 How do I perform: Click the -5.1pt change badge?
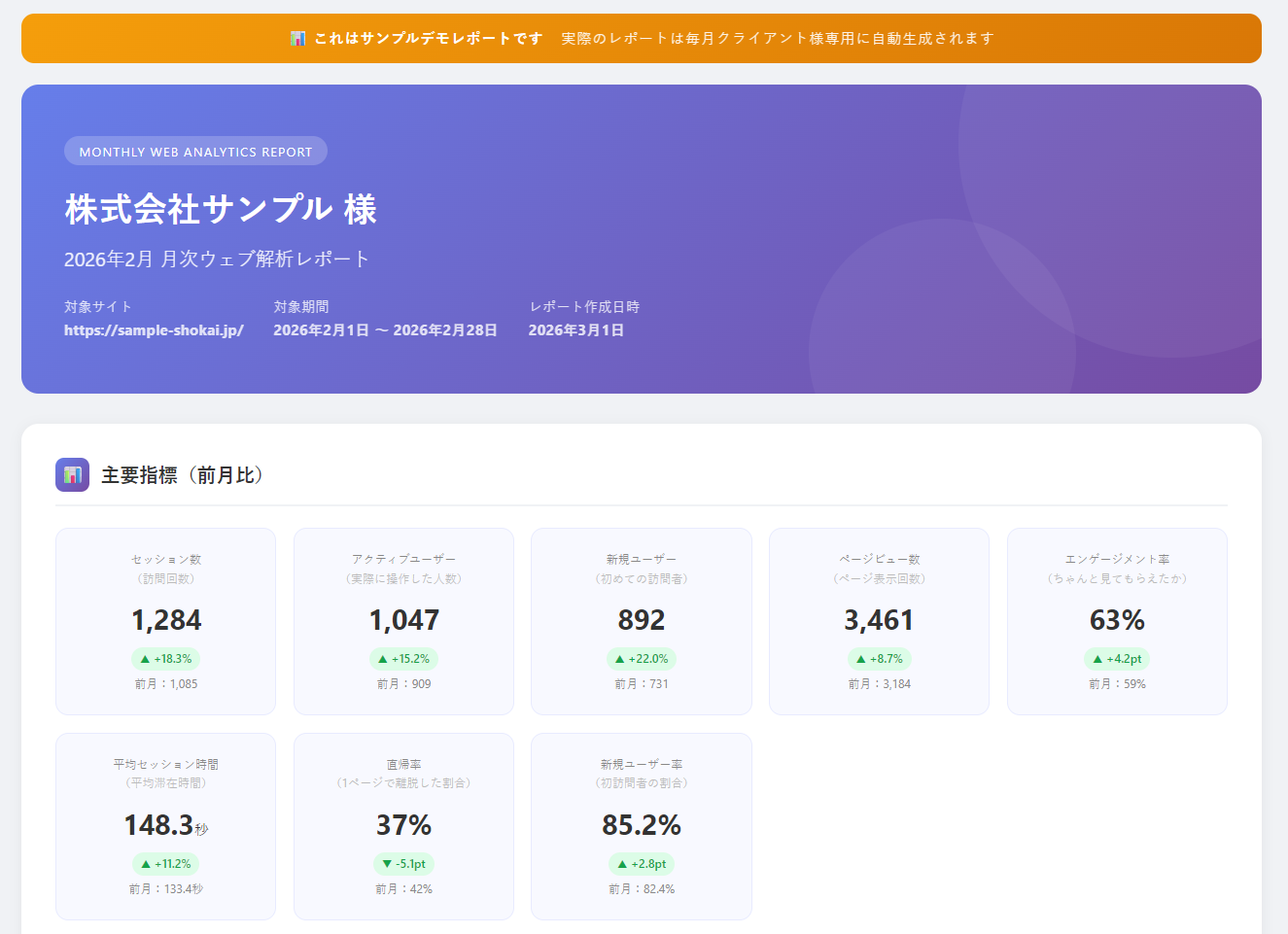[403, 864]
